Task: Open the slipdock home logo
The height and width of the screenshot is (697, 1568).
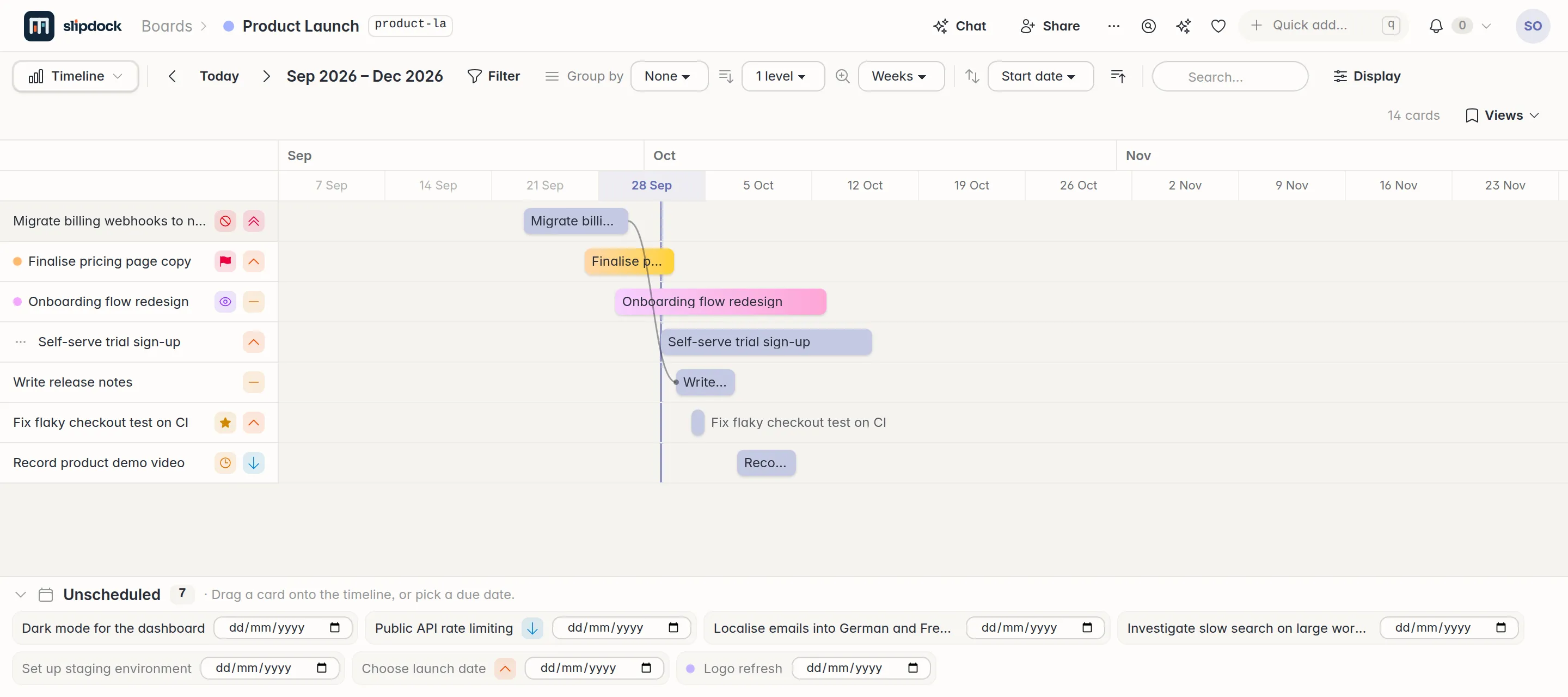Action: [x=72, y=26]
